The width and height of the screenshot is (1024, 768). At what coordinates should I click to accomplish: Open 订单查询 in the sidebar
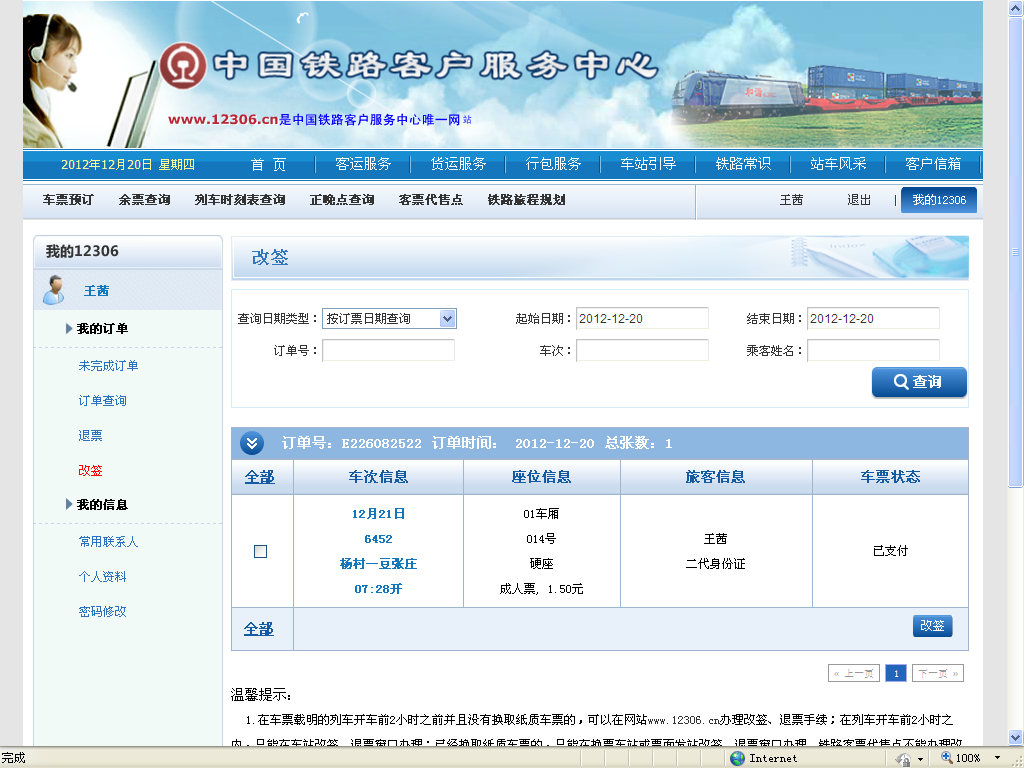[x=103, y=400]
